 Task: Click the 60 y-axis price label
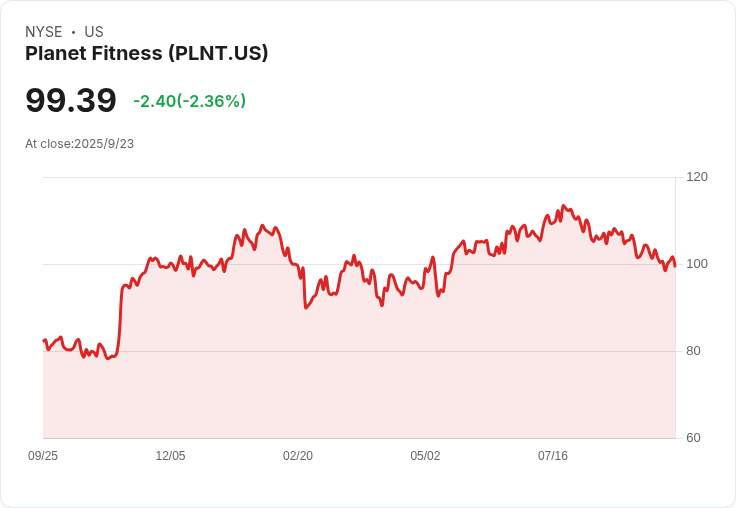(693, 438)
